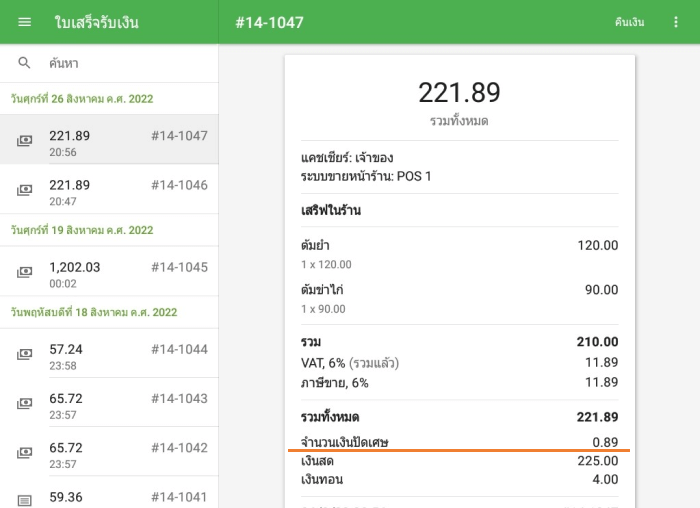Click the ต้มข่าไก่ item line
The width and height of the screenshot is (700, 508).
459,298
